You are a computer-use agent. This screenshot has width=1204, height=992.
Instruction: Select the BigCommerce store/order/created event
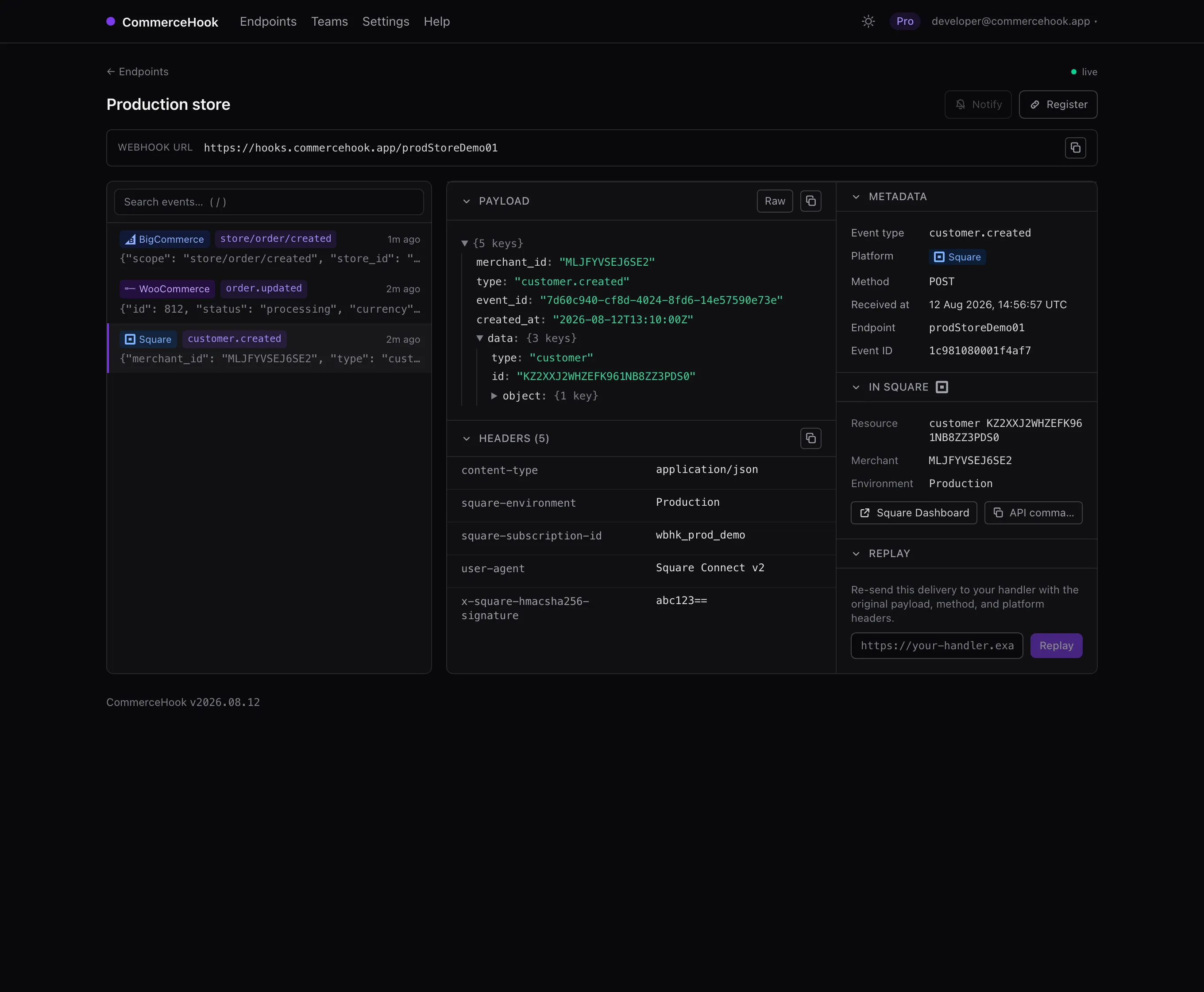point(270,248)
